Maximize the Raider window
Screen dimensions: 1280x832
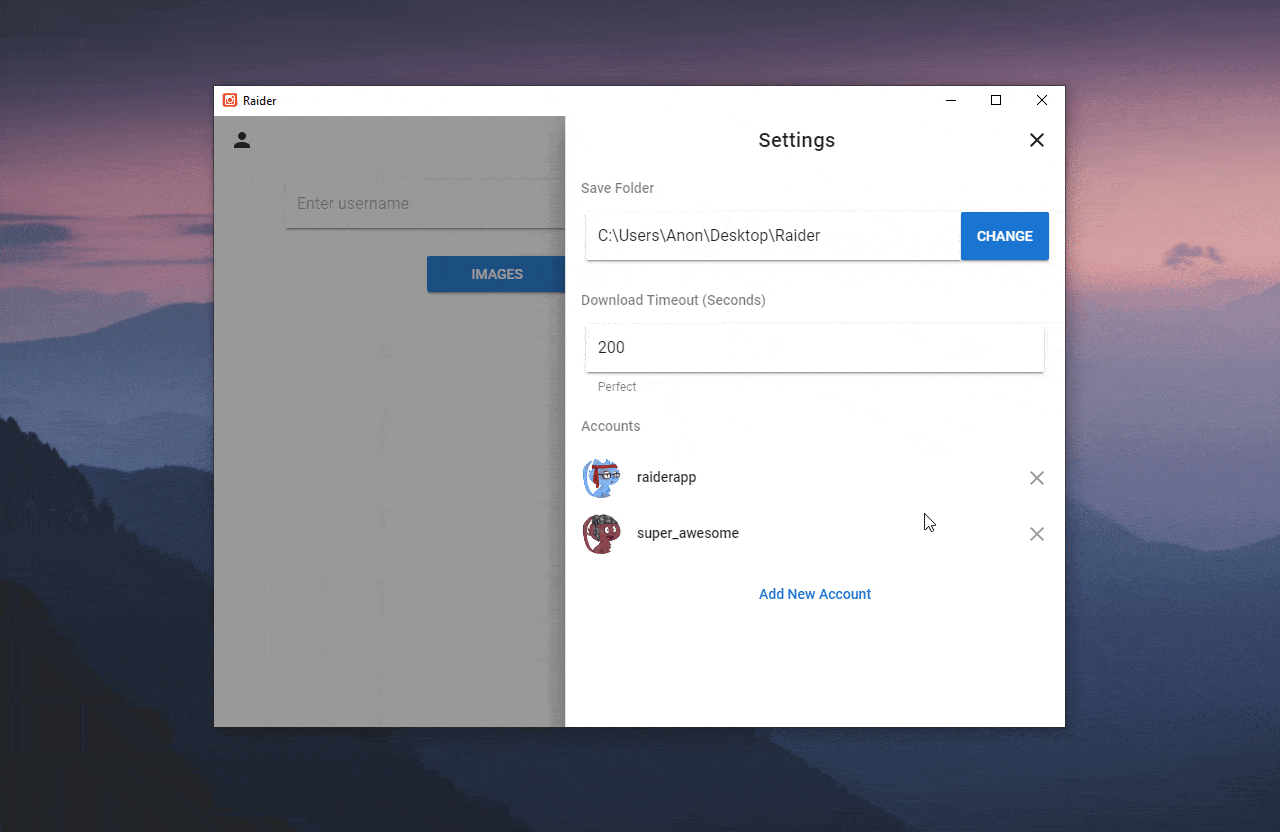(x=996, y=100)
